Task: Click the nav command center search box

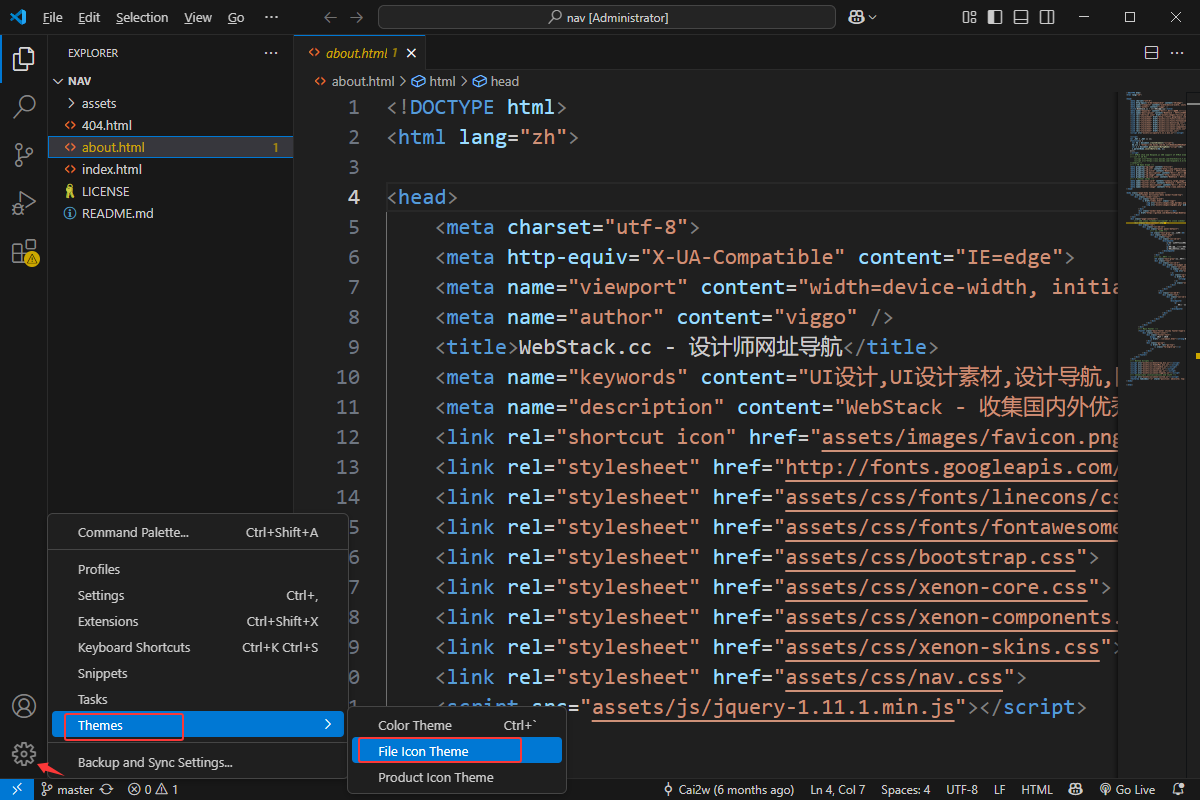Action: click(x=607, y=17)
